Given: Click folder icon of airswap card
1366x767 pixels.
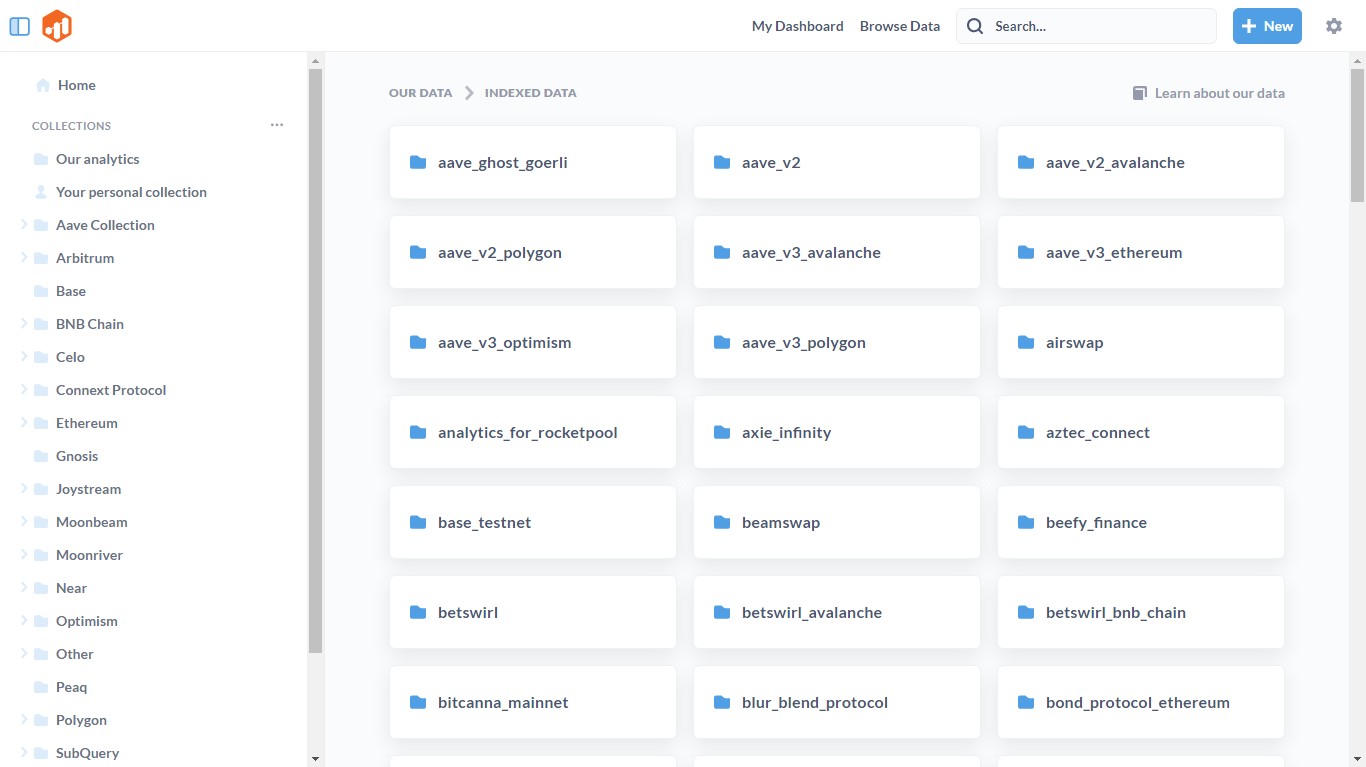Looking at the screenshot, I should point(1026,342).
